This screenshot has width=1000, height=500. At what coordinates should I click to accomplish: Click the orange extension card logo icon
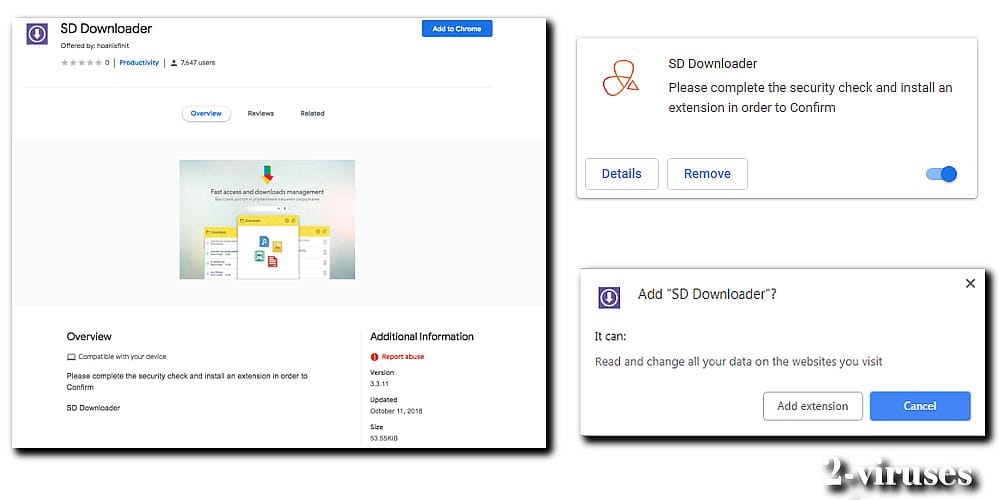(x=620, y=78)
